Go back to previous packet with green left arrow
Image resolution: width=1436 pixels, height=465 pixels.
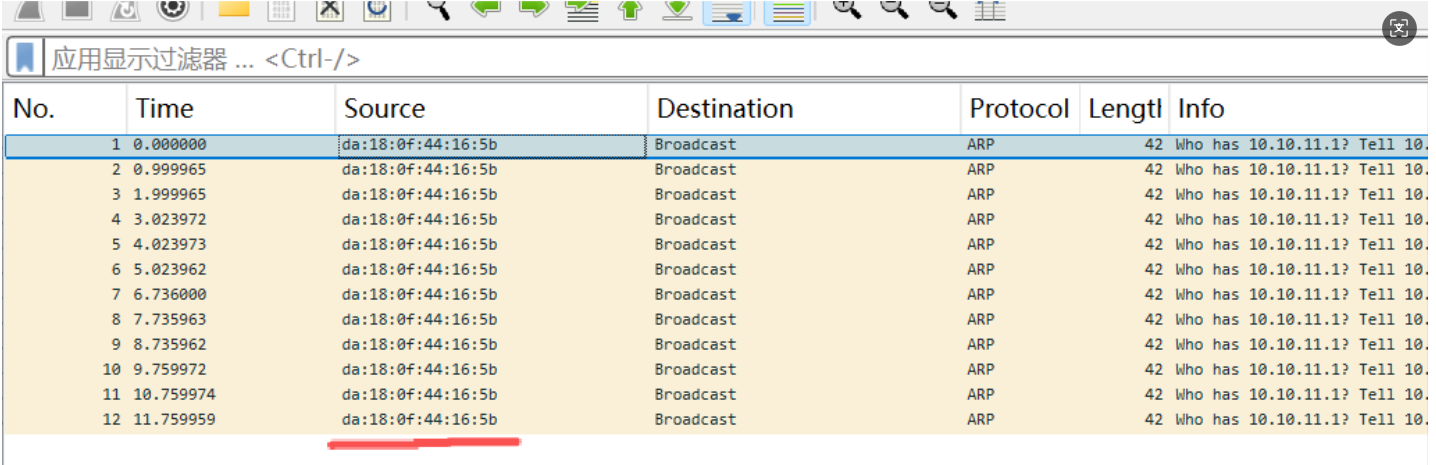point(486,9)
